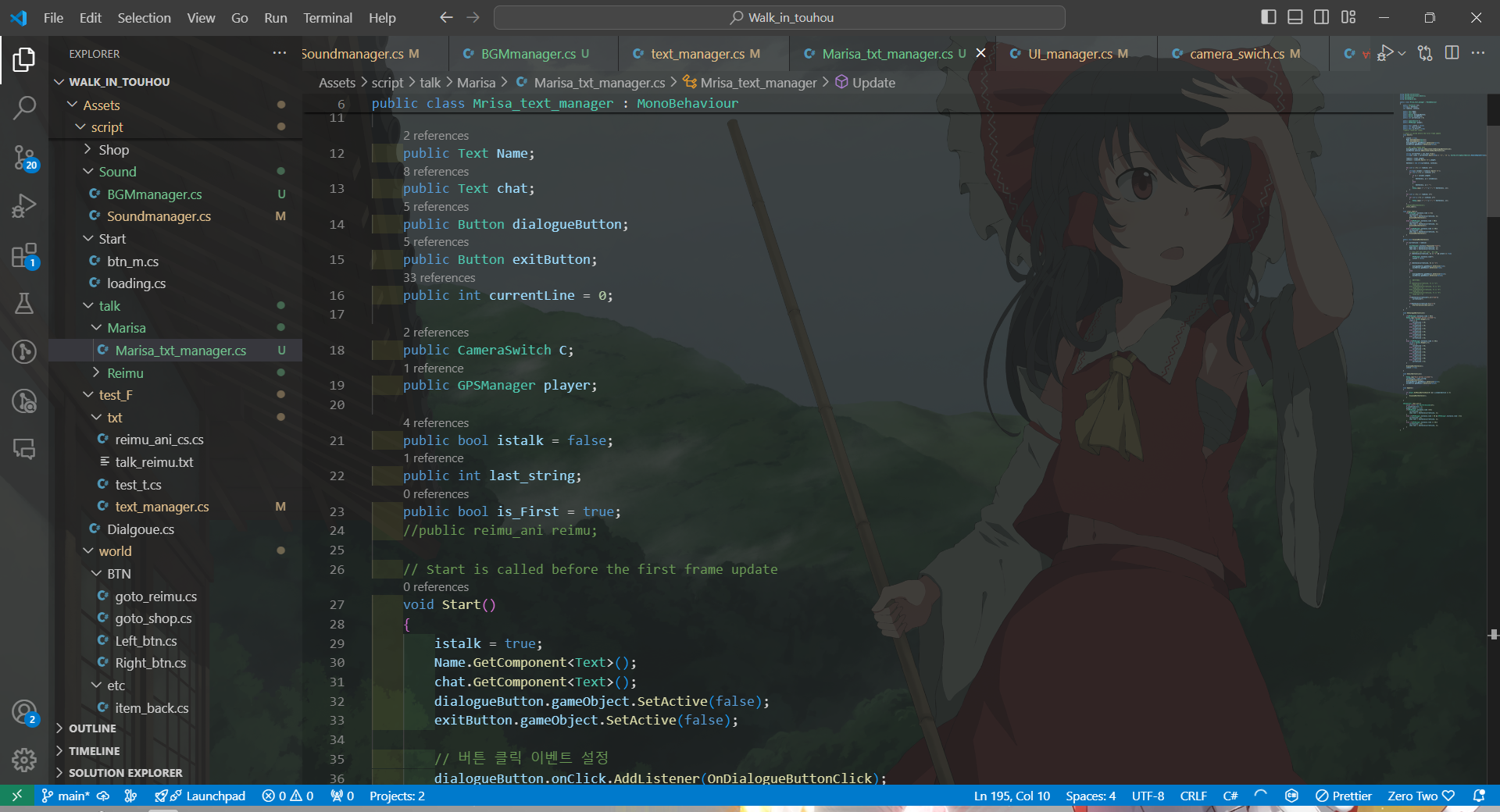Split the editor right
Screen dimensions: 1500x812
[1452, 53]
